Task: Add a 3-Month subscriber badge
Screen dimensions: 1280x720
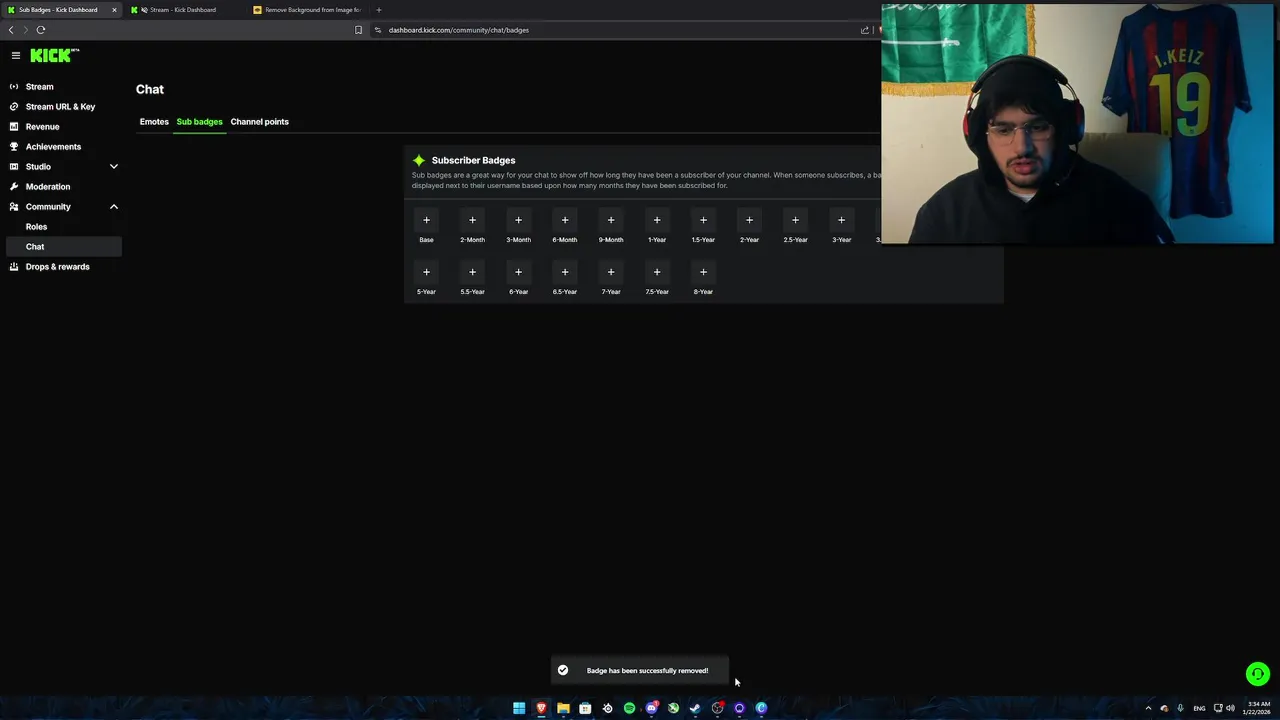Action: pyautogui.click(x=518, y=220)
